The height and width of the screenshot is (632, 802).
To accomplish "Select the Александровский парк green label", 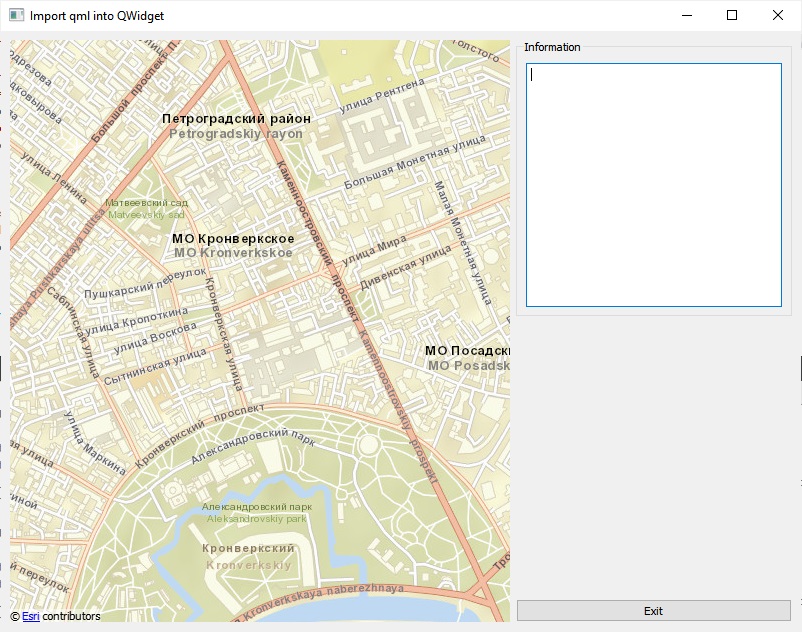I will (256, 507).
